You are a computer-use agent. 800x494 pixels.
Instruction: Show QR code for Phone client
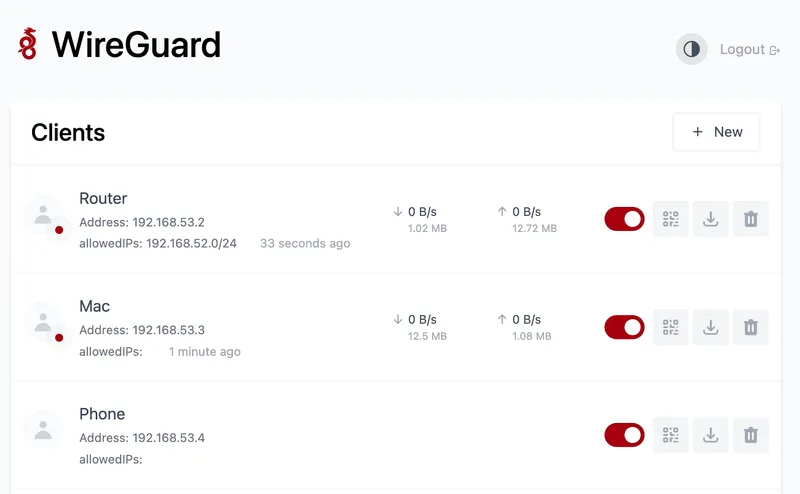[671, 435]
